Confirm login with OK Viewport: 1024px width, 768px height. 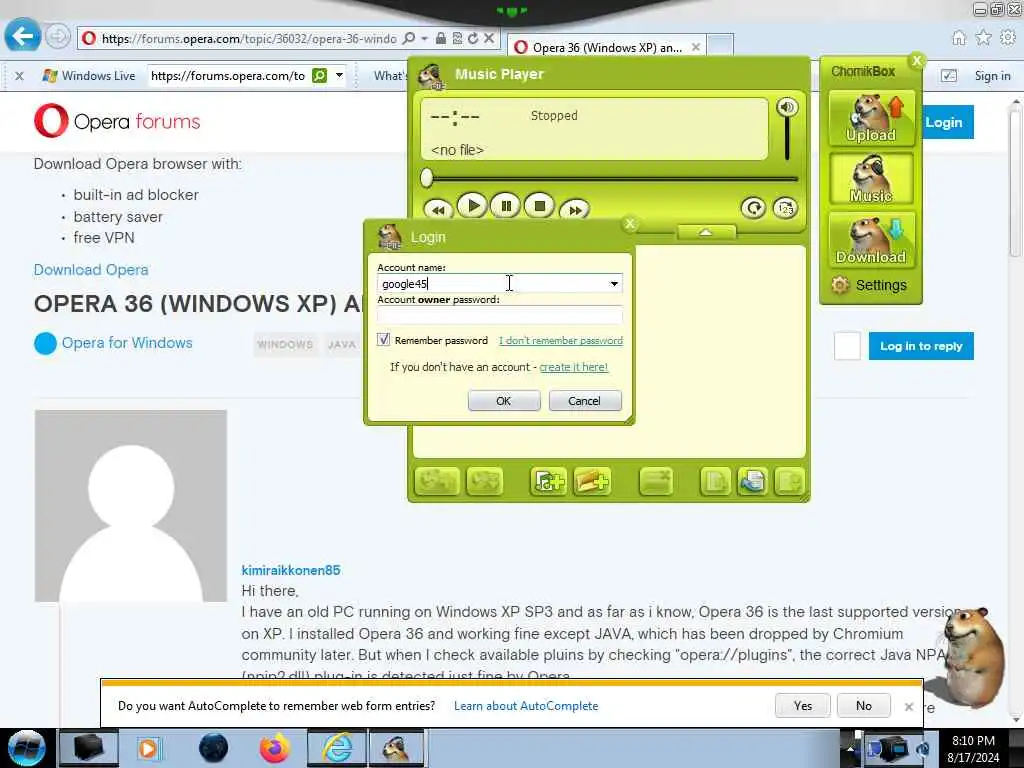tap(504, 400)
